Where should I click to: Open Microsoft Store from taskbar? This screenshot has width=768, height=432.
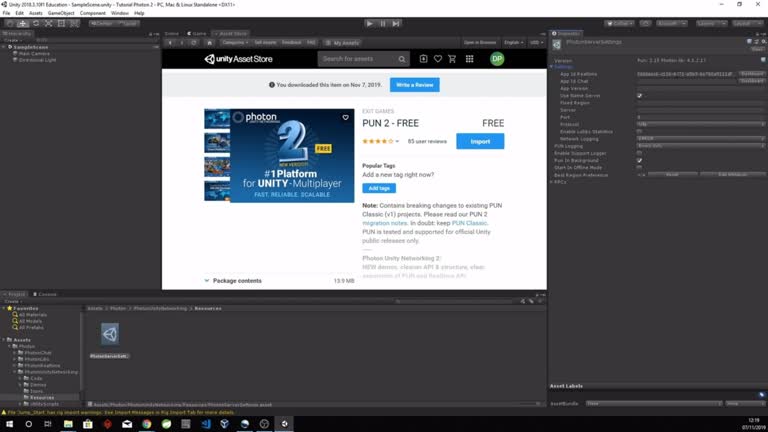click(x=88, y=424)
